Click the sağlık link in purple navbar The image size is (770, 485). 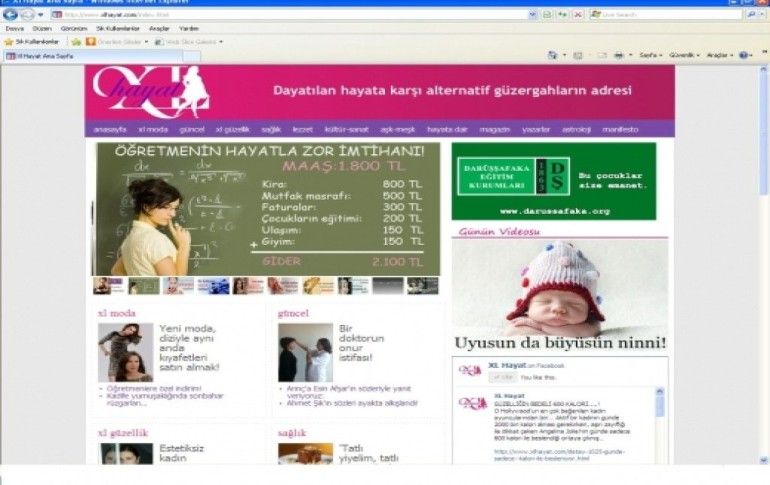point(273,129)
